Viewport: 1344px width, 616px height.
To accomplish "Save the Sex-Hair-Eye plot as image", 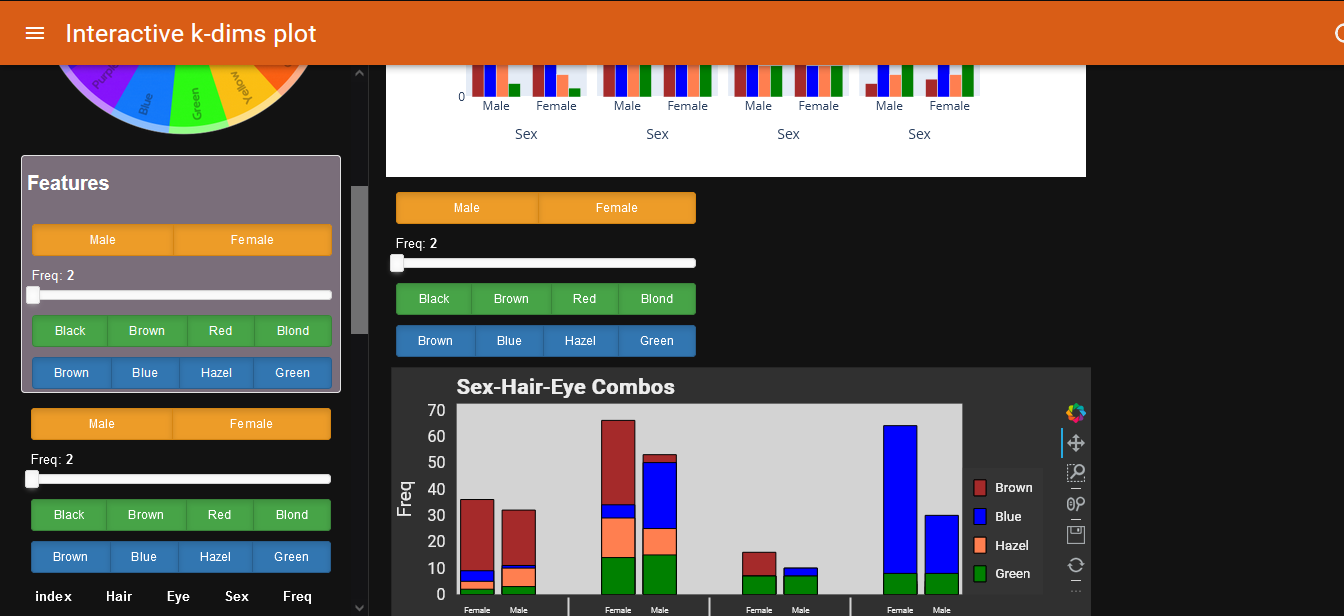I will coord(1075,533).
